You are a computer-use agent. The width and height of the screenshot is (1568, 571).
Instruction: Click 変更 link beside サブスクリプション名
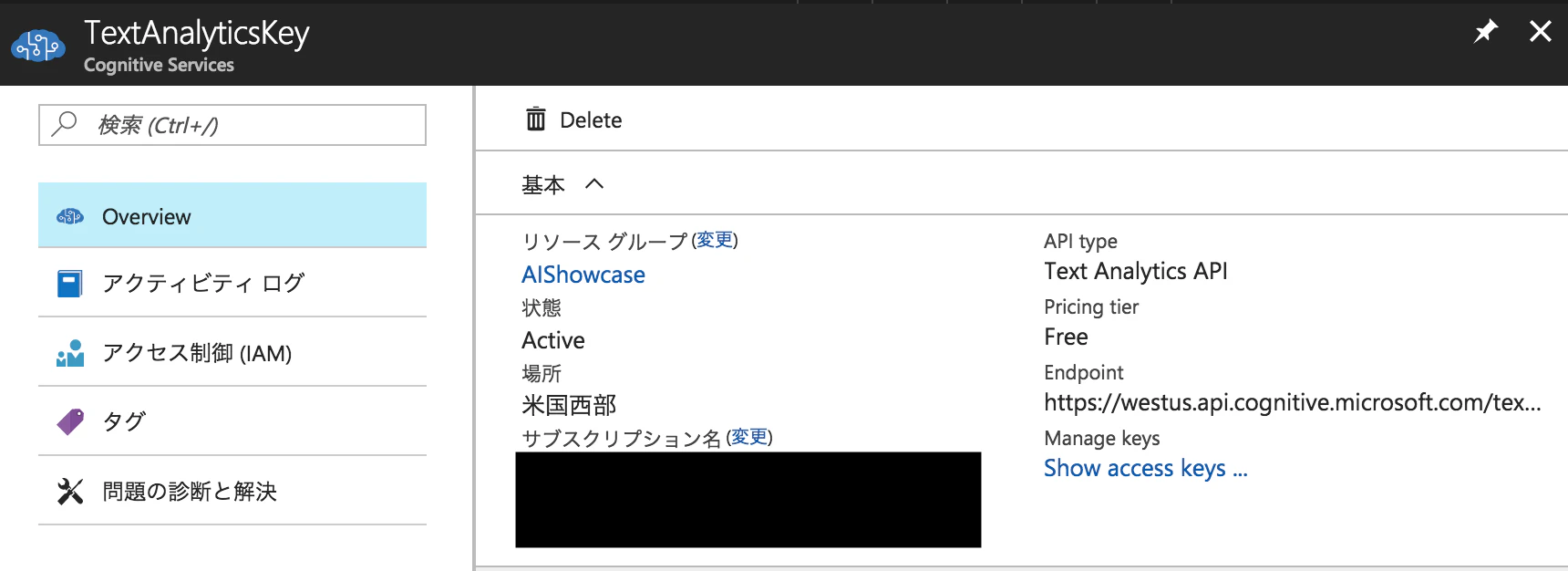tap(749, 437)
